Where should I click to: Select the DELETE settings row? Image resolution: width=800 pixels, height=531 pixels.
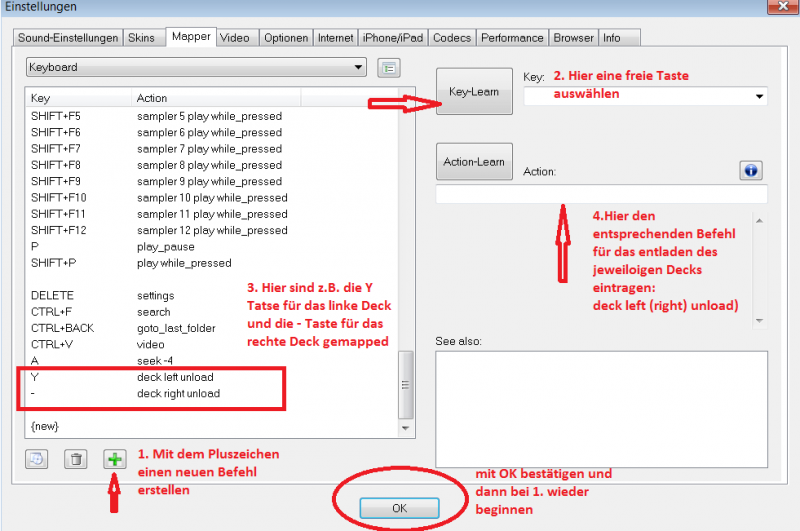pos(211,296)
